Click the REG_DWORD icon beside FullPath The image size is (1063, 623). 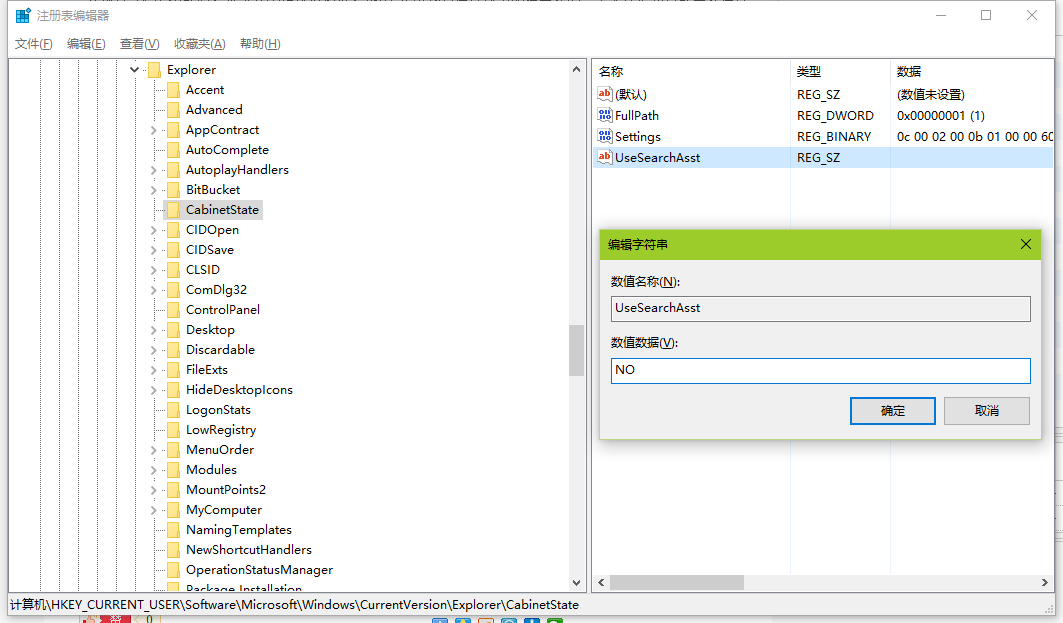pos(604,114)
